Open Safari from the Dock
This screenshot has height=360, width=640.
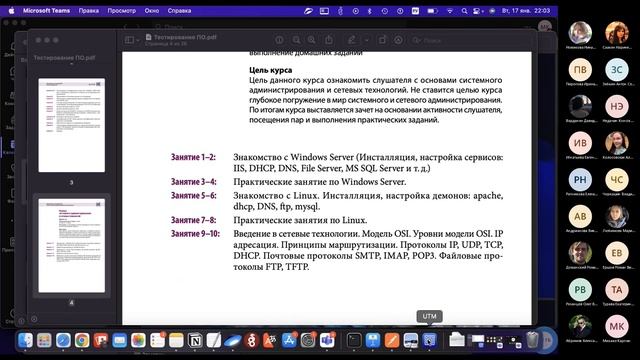coord(63,340)
